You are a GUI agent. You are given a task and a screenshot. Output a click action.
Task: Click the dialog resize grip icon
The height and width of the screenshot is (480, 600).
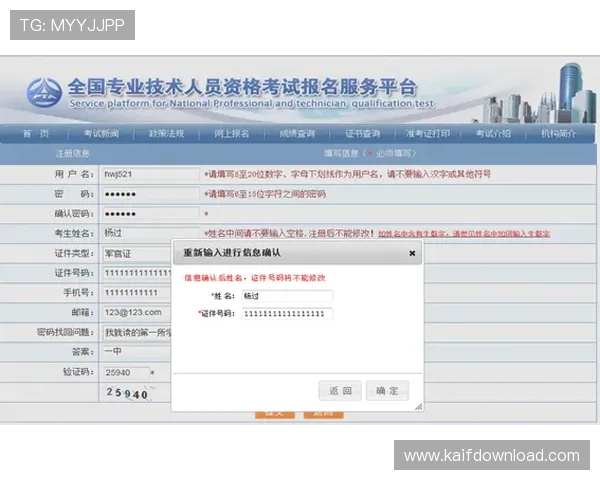point(419,407)
